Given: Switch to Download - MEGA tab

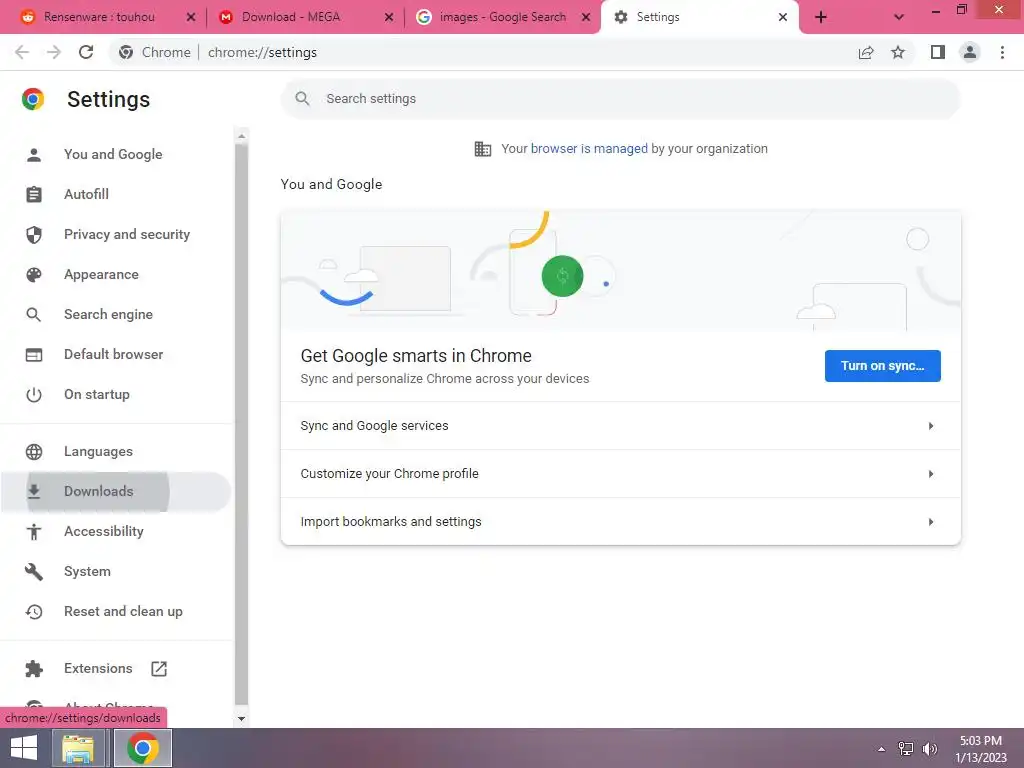Looking at the screenshot, I should [291, 17].
